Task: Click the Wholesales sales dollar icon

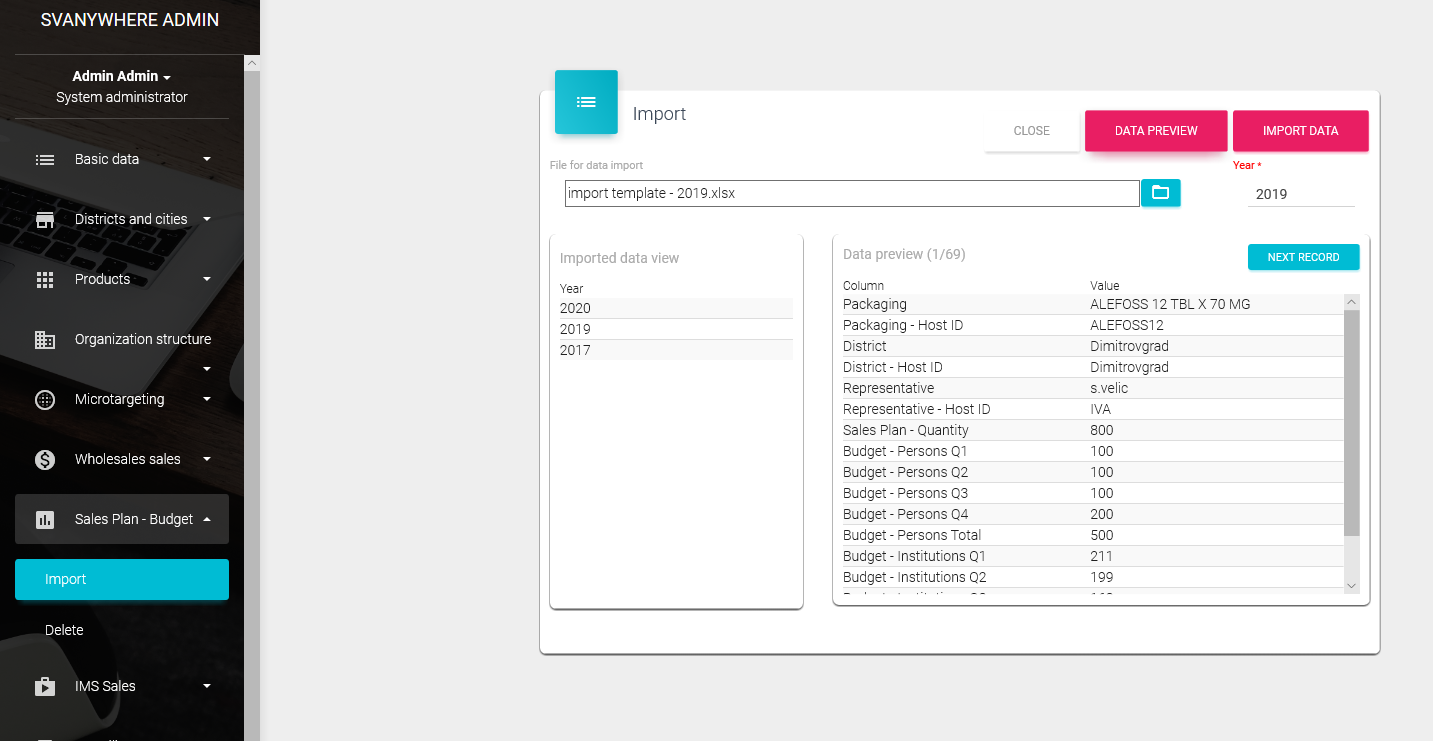Action: point(45,460)
